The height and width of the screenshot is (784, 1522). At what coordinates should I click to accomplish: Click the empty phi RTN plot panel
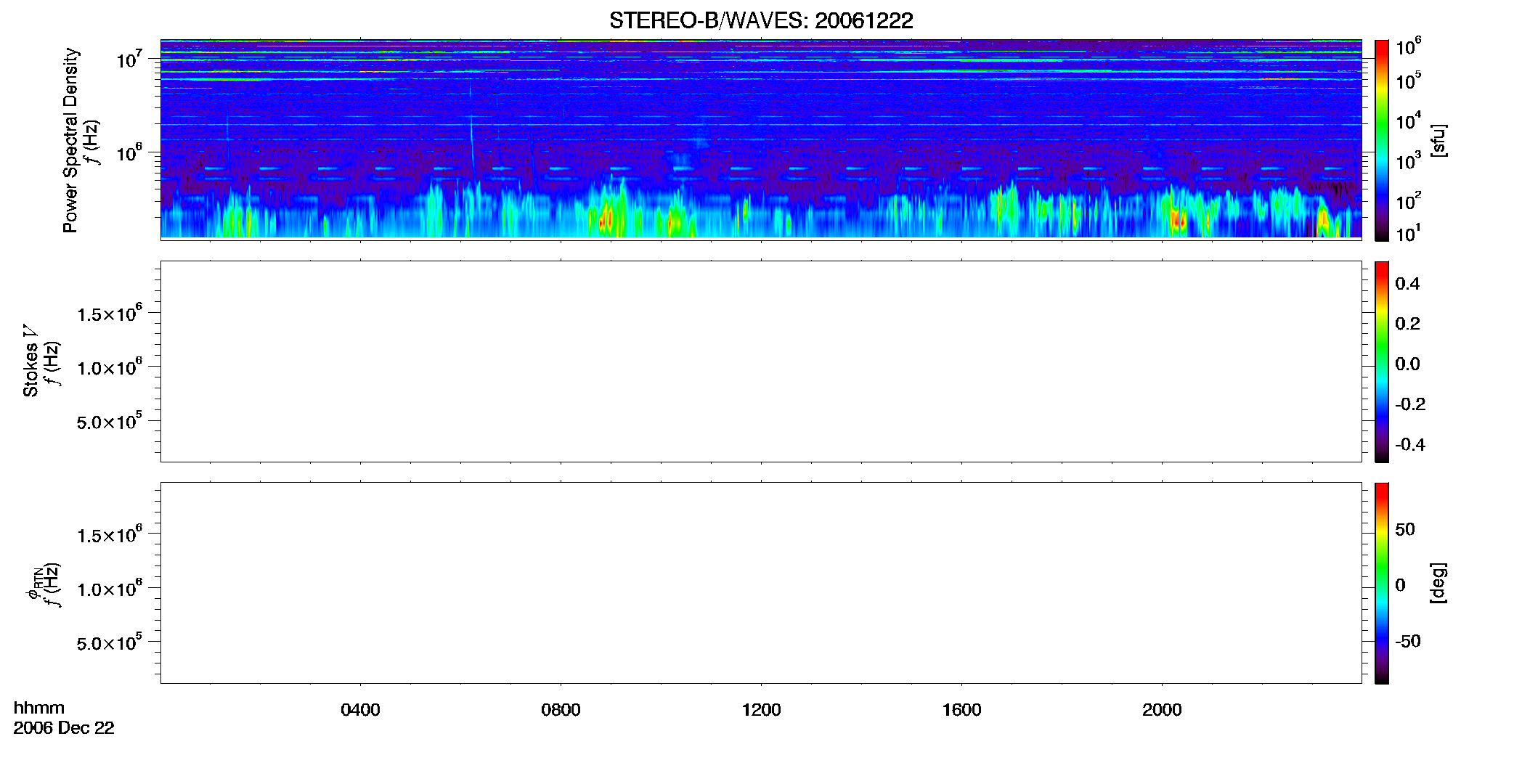click(761, 583)
